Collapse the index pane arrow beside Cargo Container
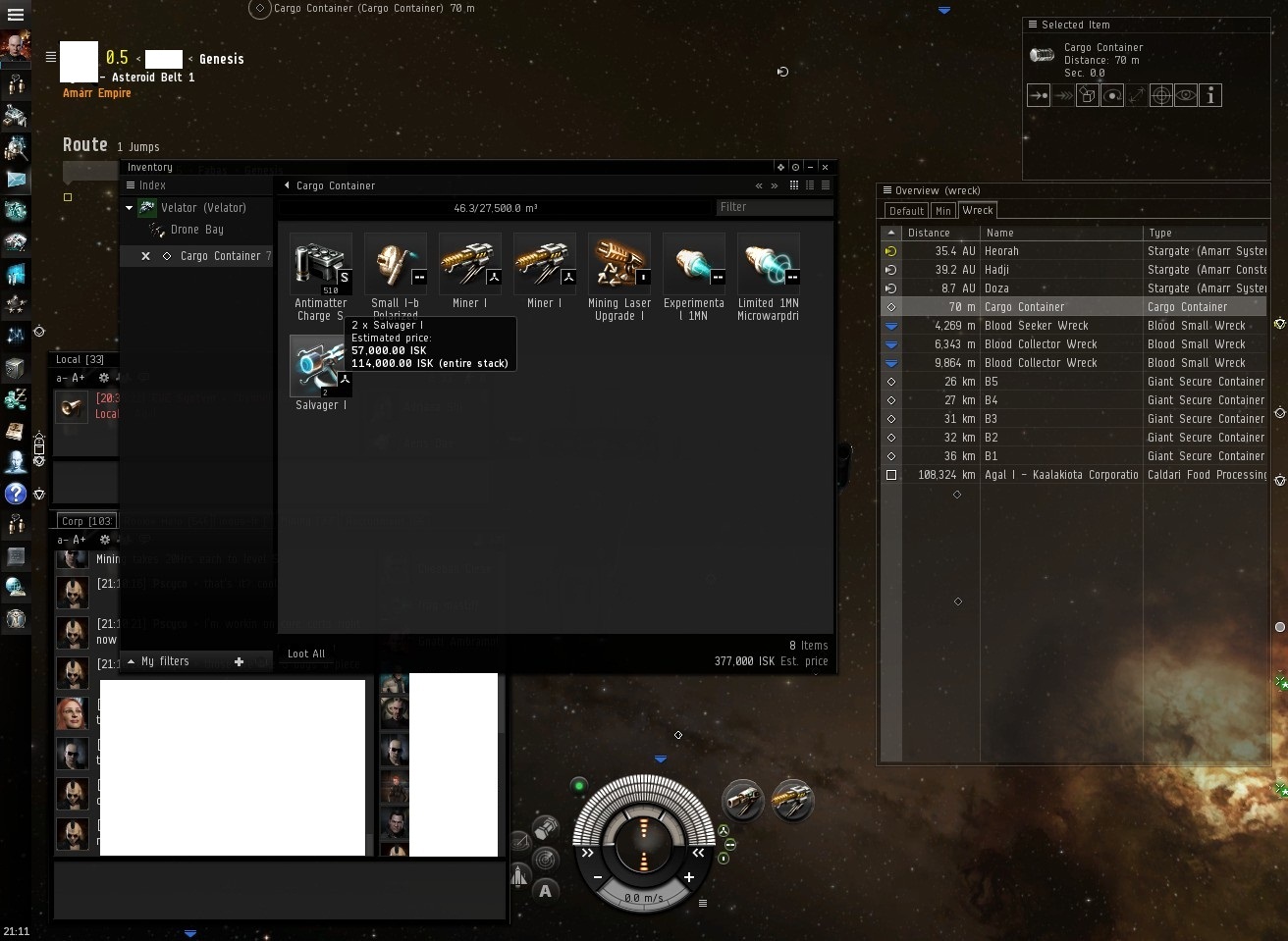This screenshot has width=1288, height=941. click(x=287, y=185)
